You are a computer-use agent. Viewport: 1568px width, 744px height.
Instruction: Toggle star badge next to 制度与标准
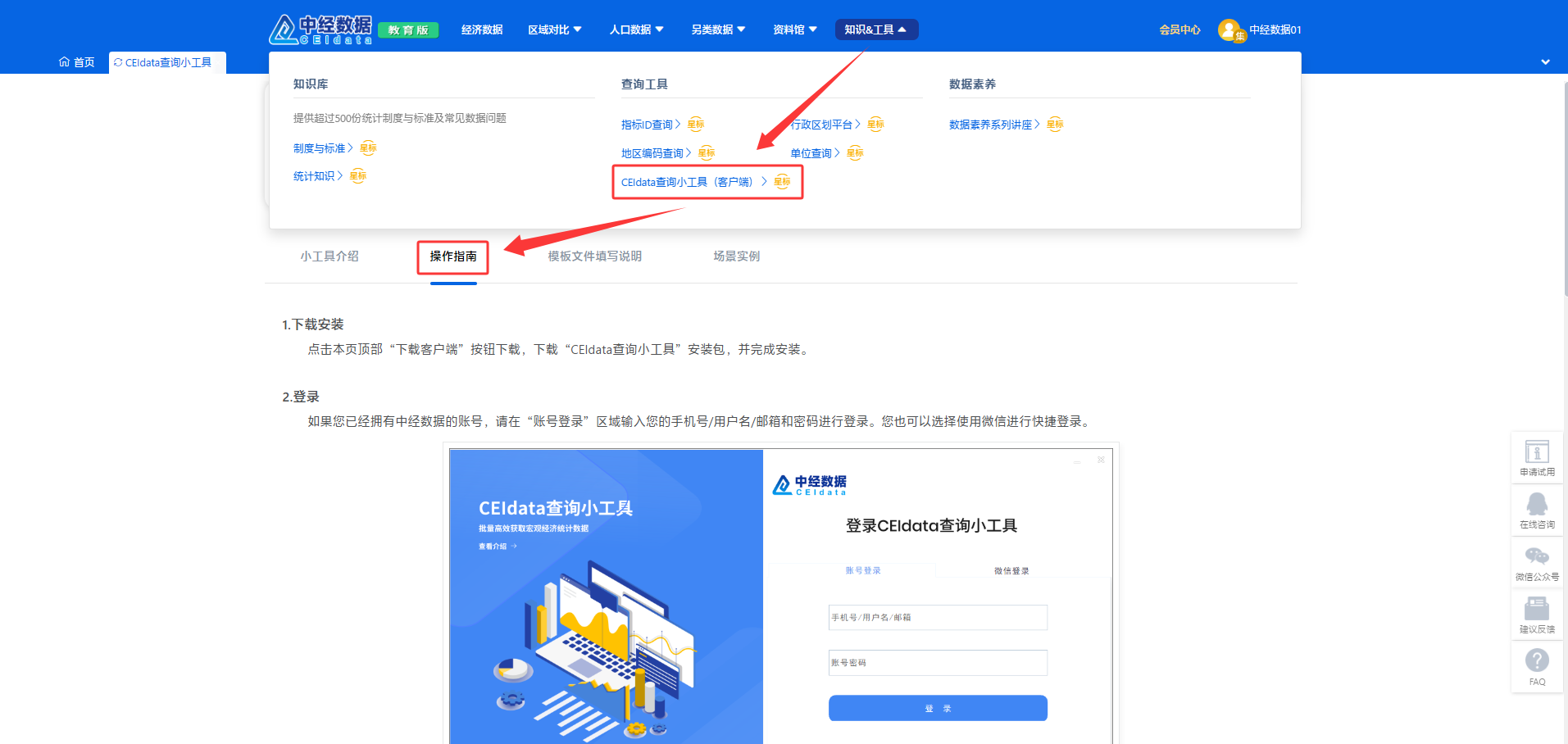368,148
